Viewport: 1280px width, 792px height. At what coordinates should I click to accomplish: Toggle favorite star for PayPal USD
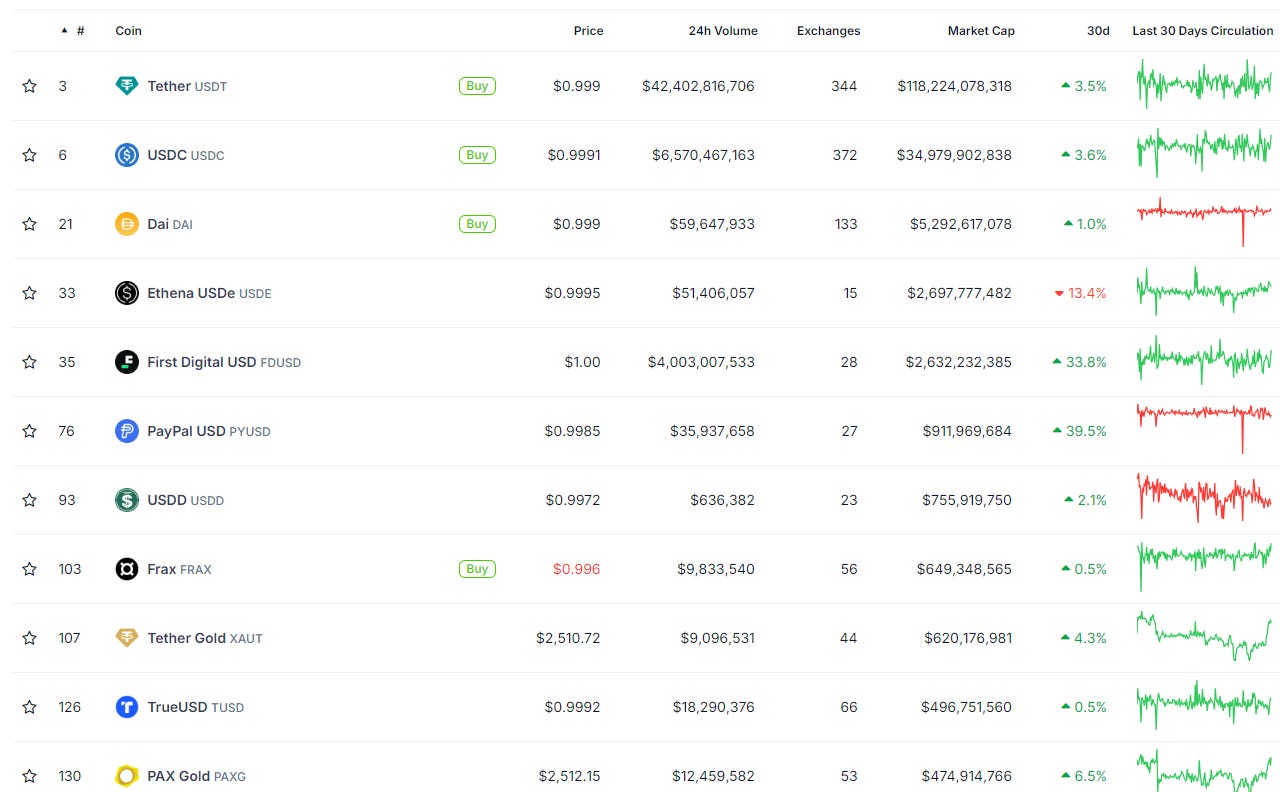click(29, 431)
